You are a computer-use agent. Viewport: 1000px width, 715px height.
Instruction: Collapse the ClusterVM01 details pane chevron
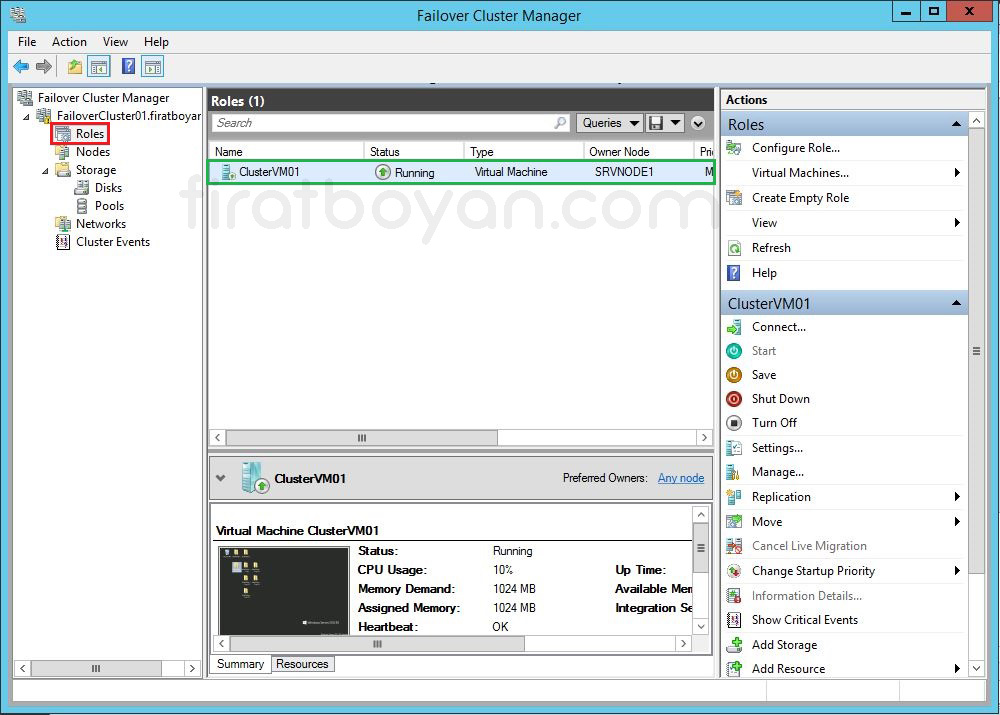click(221, 478)
